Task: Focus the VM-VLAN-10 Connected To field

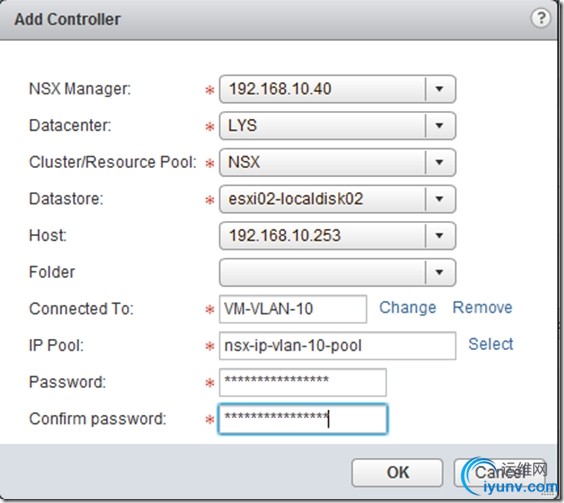Action: [x=293, y=309]
